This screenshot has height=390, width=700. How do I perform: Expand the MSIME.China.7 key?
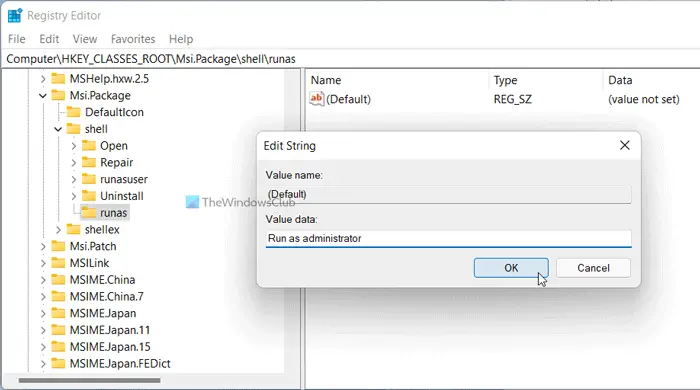point(43,297)
